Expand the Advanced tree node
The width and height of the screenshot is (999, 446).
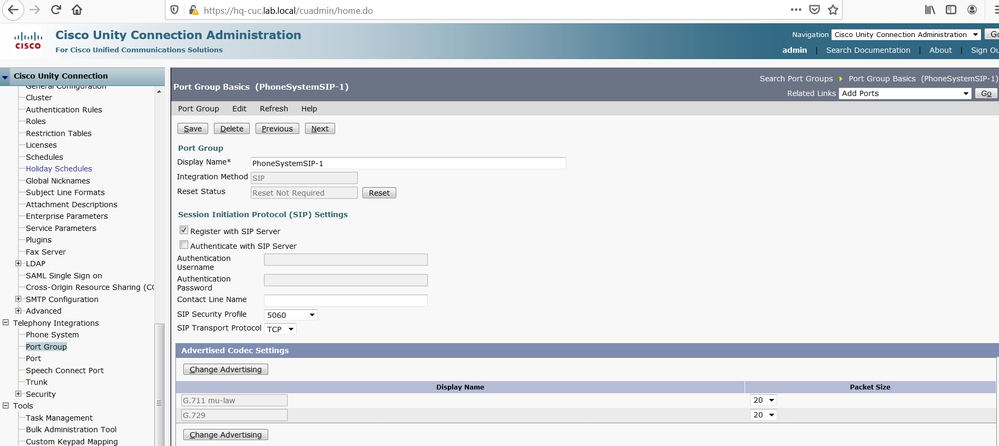[x=18, y=311]
